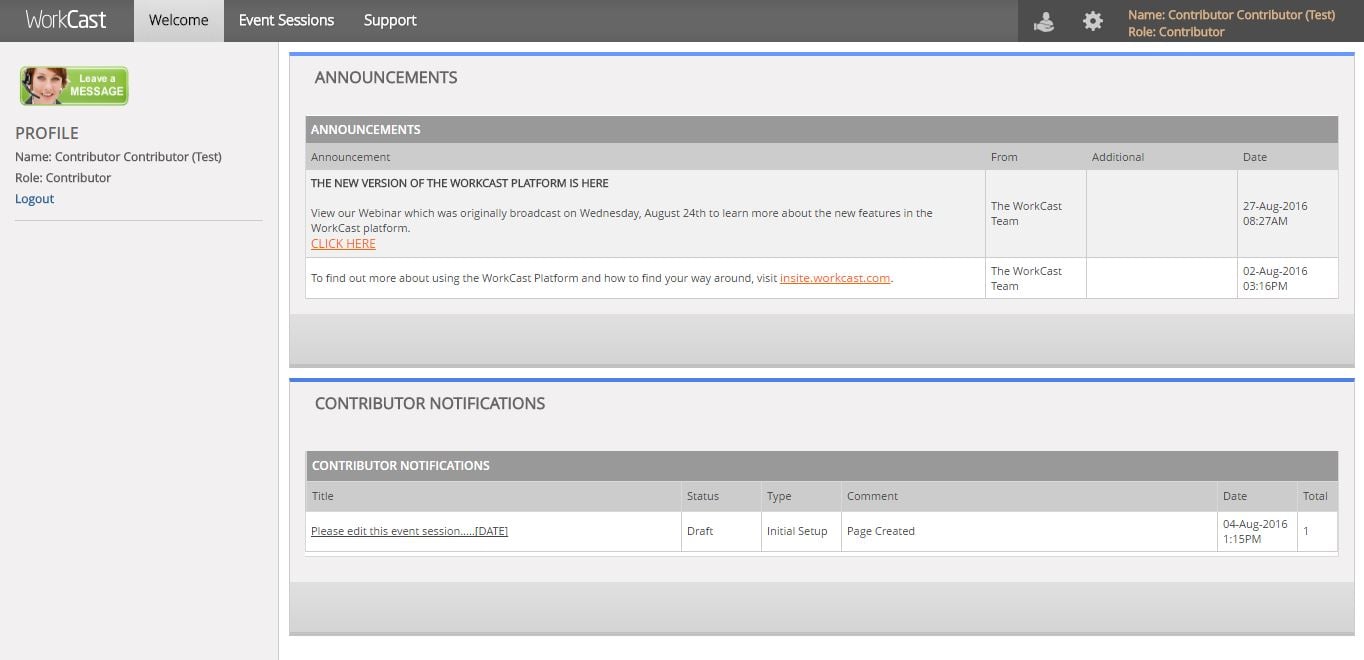Click the '02-Aug-2016 03:16PM' date cell
Image resolution: width=1364 pixels, height=660 pixels.
(x=1288, y=278)
